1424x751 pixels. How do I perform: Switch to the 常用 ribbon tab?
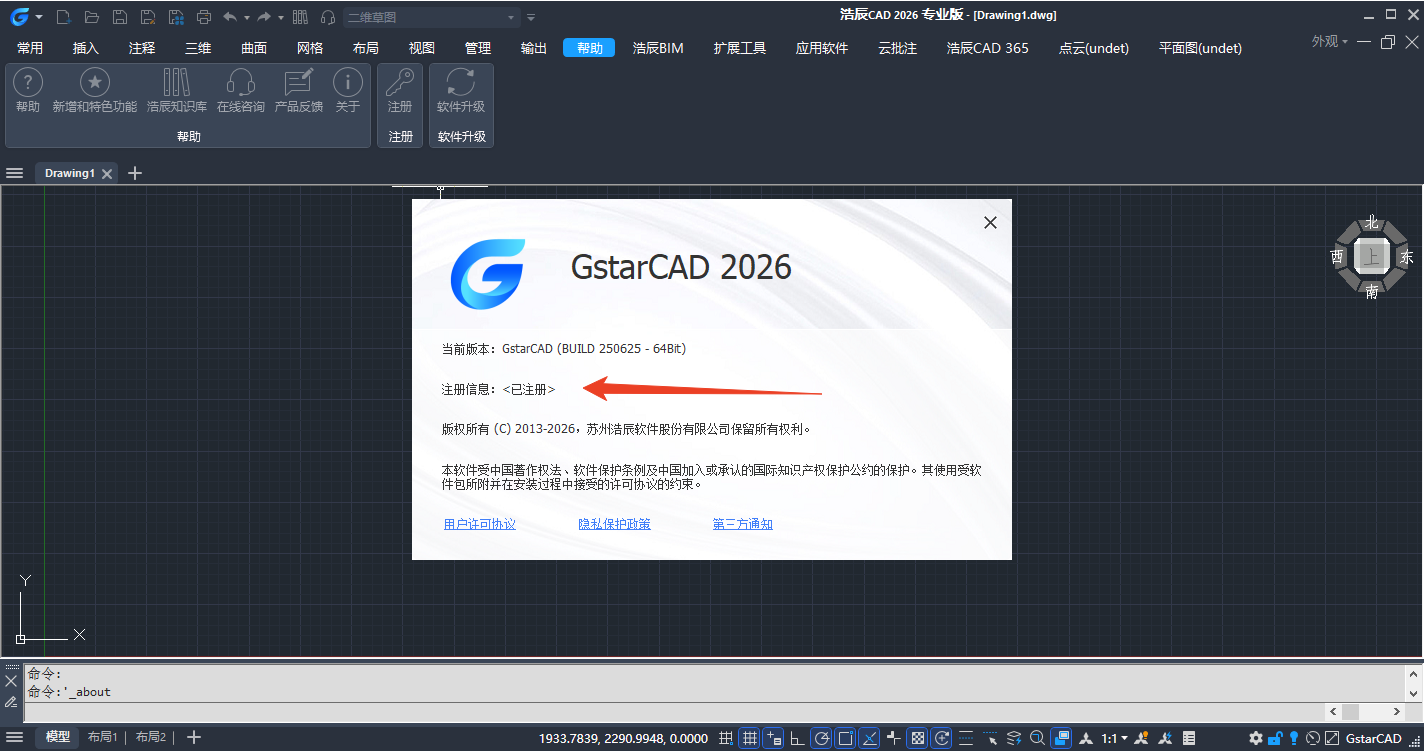pos(30,48)
